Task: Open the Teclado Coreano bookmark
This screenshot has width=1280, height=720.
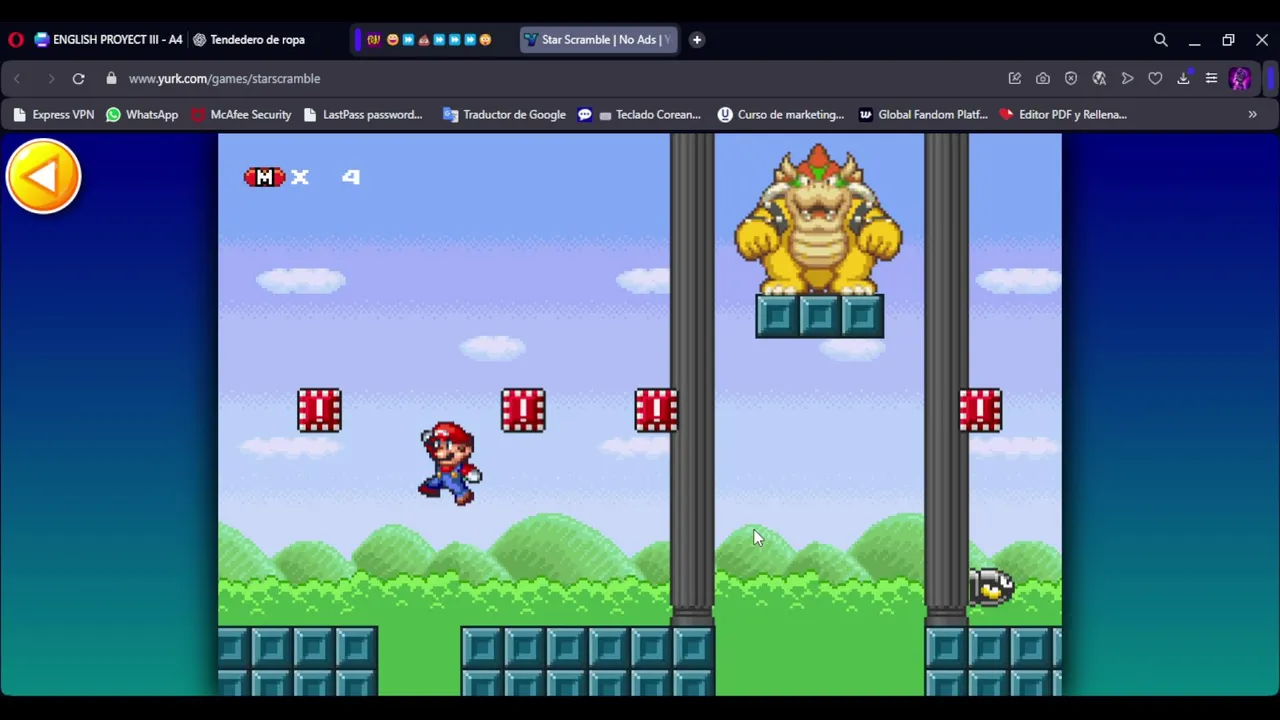Action: (650, 114)
